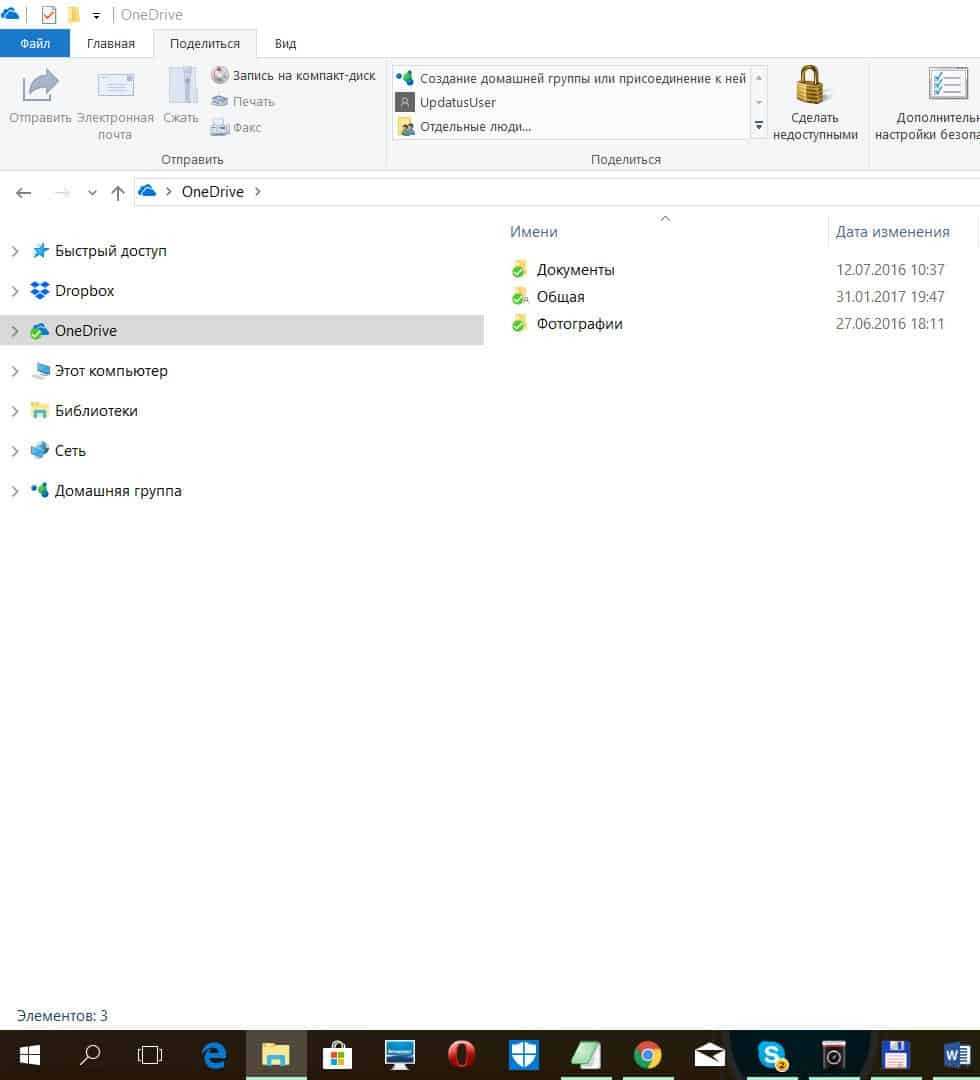Expand the Dropbox tree node

(14, 291)
